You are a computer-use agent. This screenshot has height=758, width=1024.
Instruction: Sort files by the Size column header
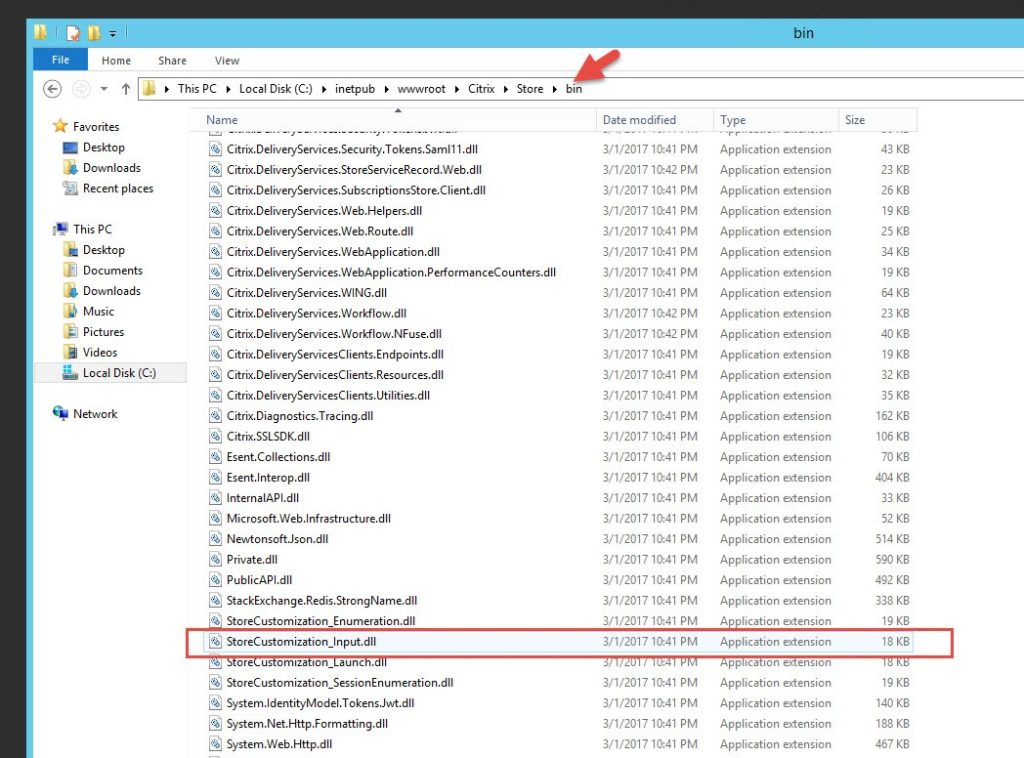[855, 120]
